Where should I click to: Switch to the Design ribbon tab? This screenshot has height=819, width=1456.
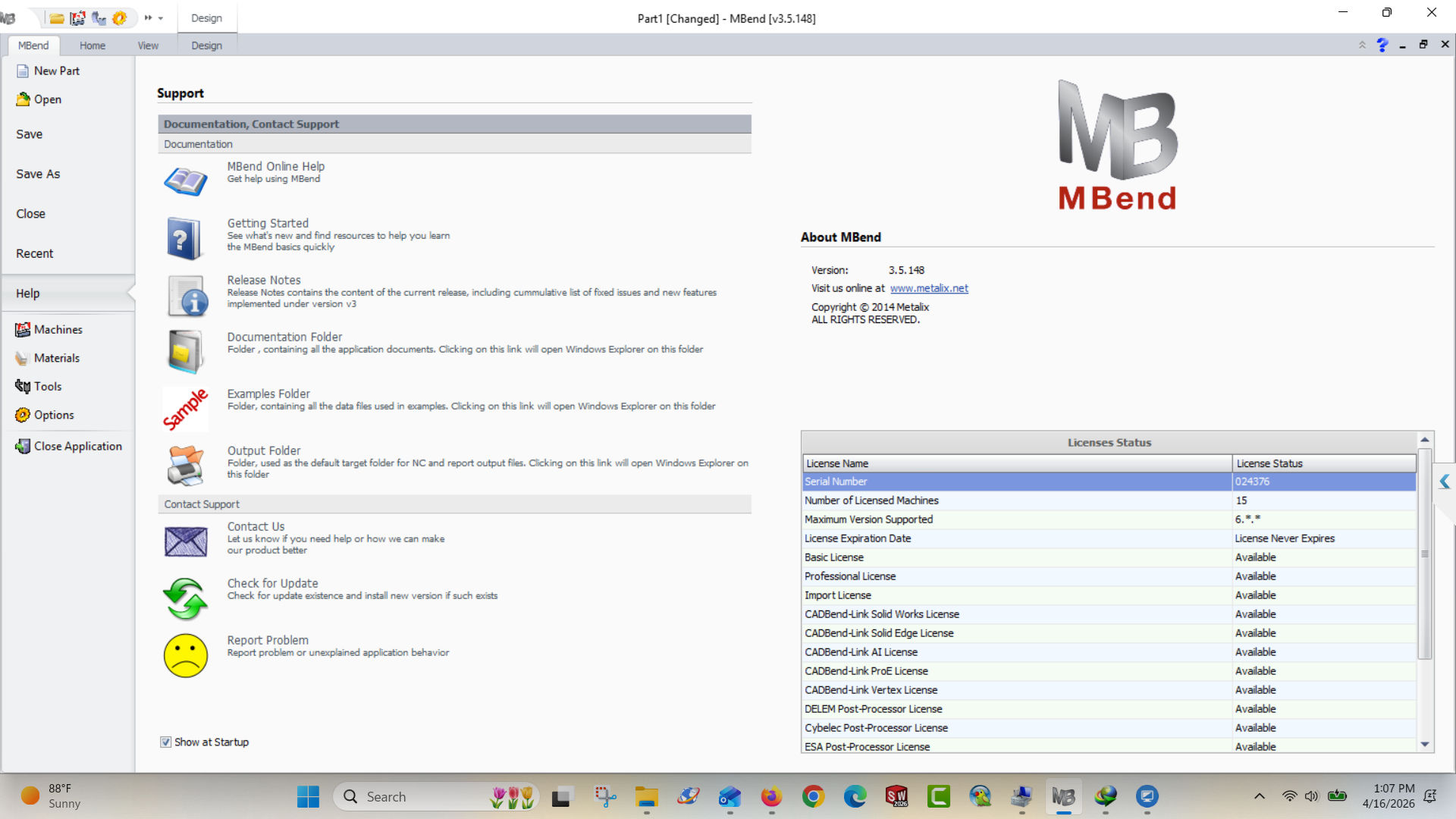[206, 45]
